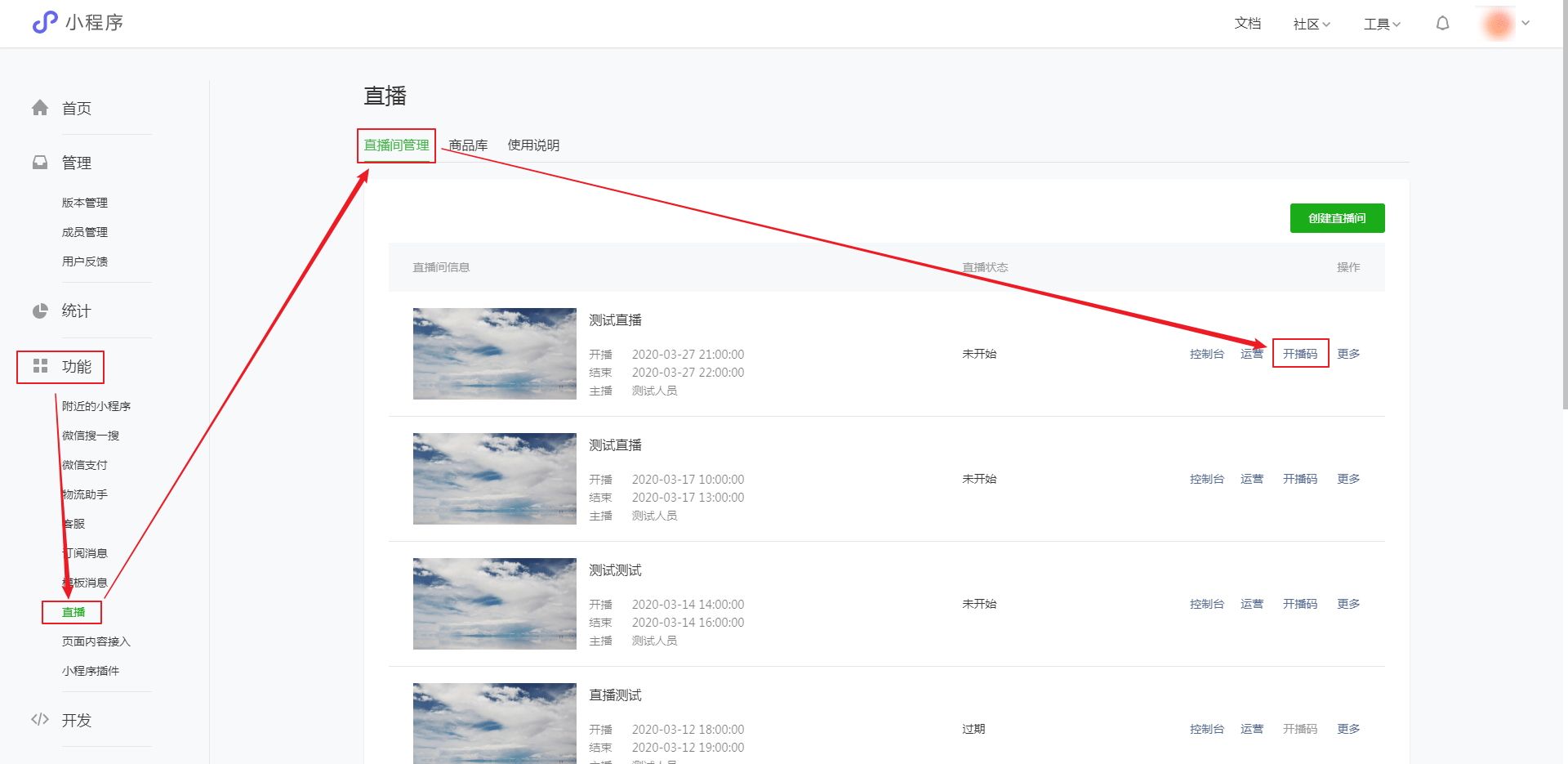
Task: Click 运营 for 直播测试 room
Action: [x=1252, y=729]
